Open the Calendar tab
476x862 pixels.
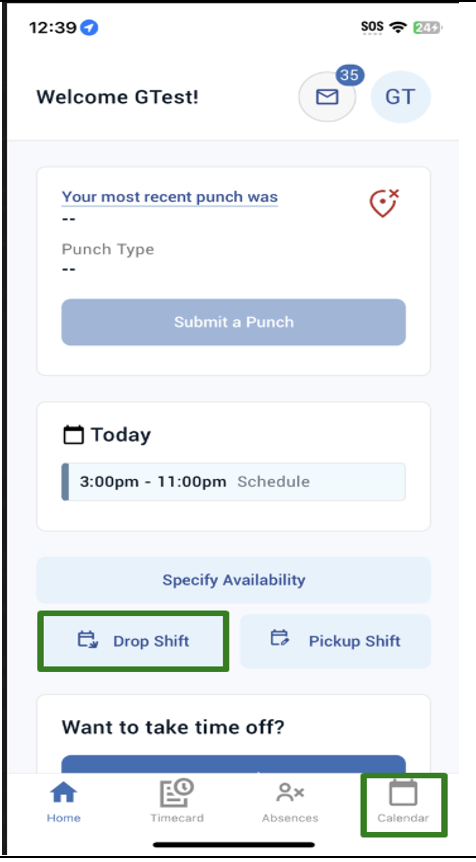tap(403, 804)
